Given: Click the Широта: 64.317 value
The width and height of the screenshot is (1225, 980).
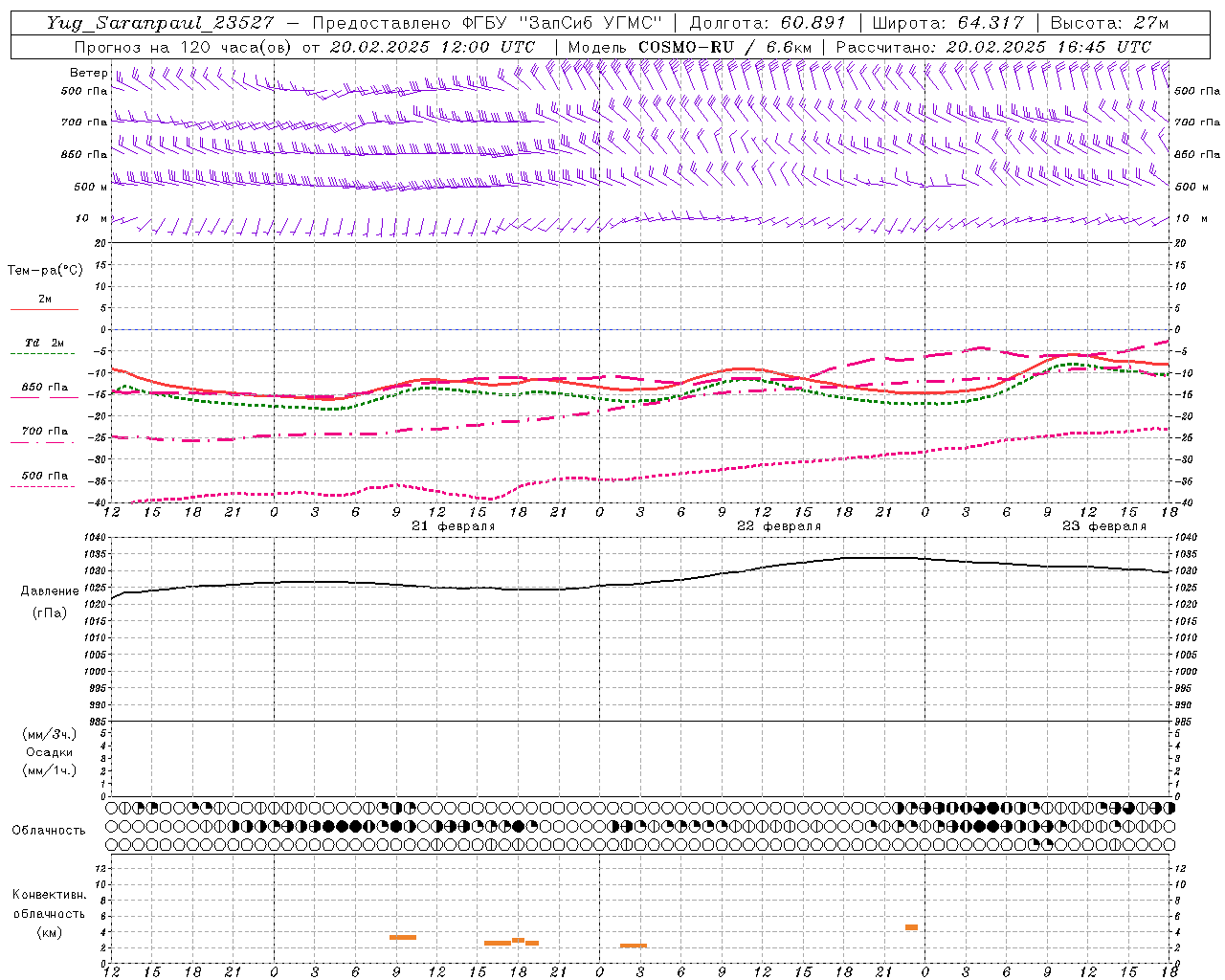Looking at the screenshot, I should (947, 23).
